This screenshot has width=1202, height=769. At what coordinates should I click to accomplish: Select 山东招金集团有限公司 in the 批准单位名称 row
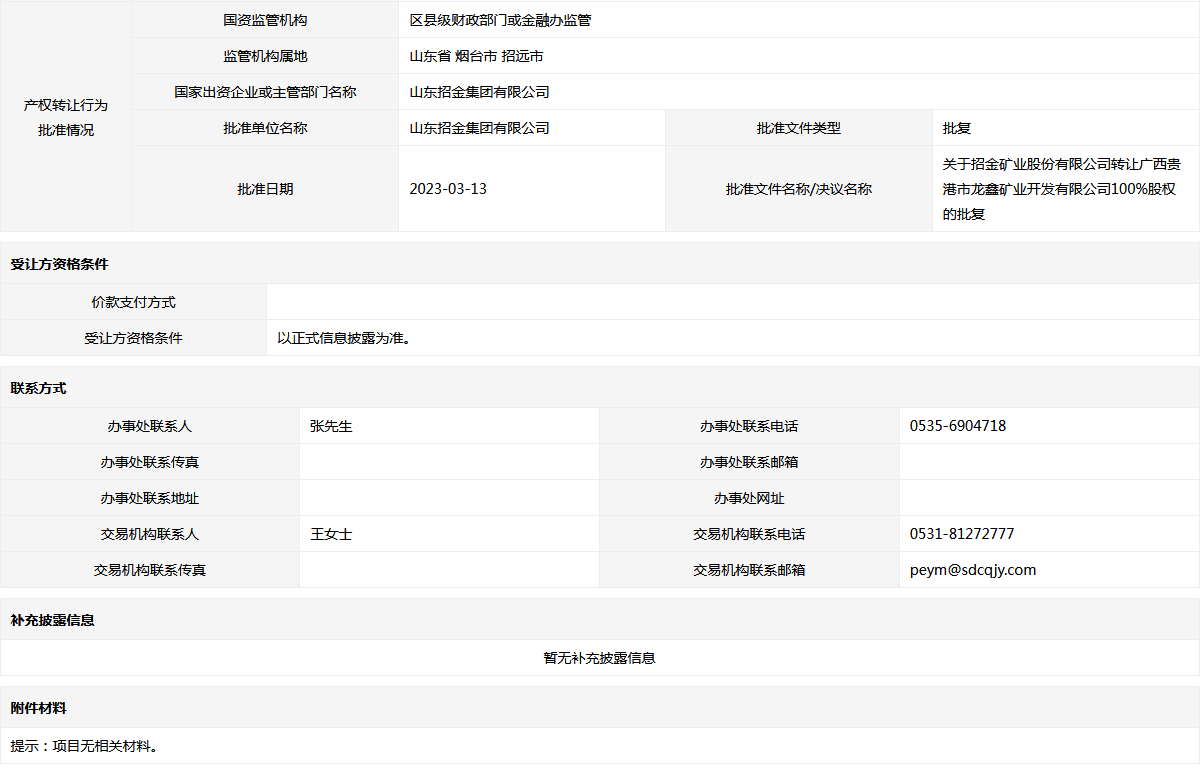480,128
